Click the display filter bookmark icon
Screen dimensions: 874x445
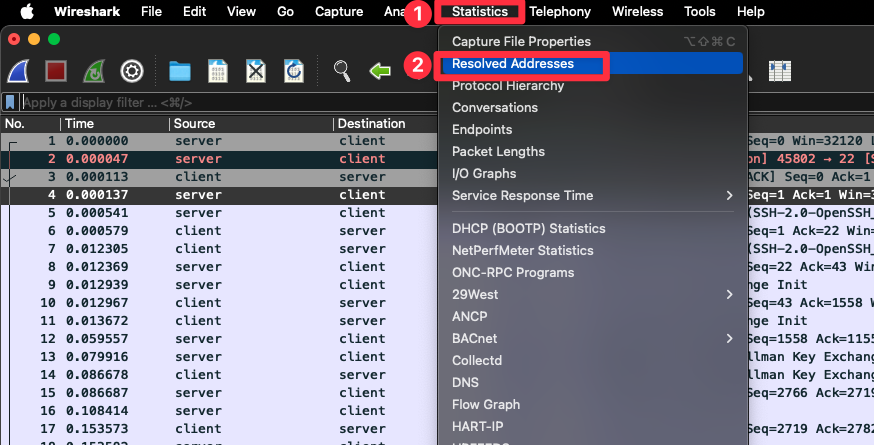10,103
